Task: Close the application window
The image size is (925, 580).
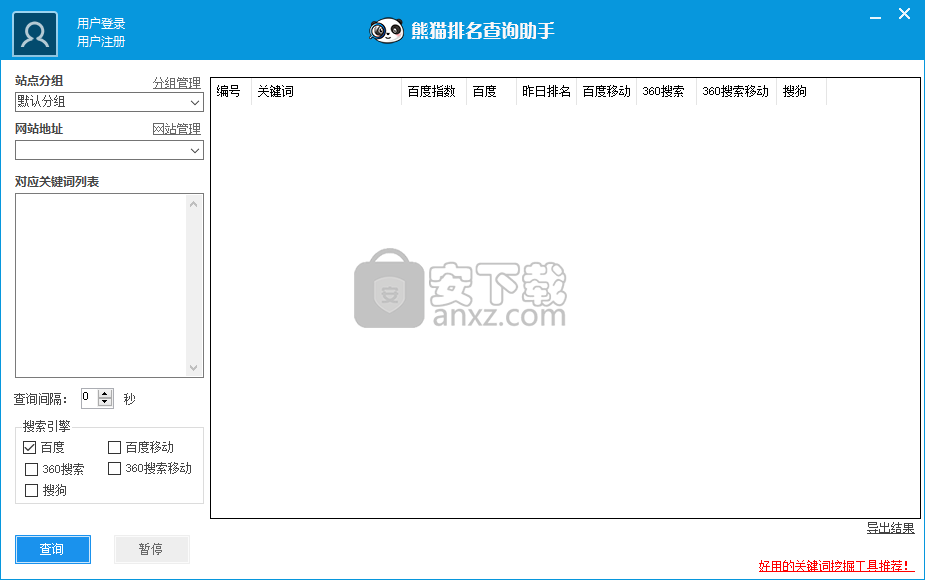Action: pyautogui.click(x=904, y=14)
